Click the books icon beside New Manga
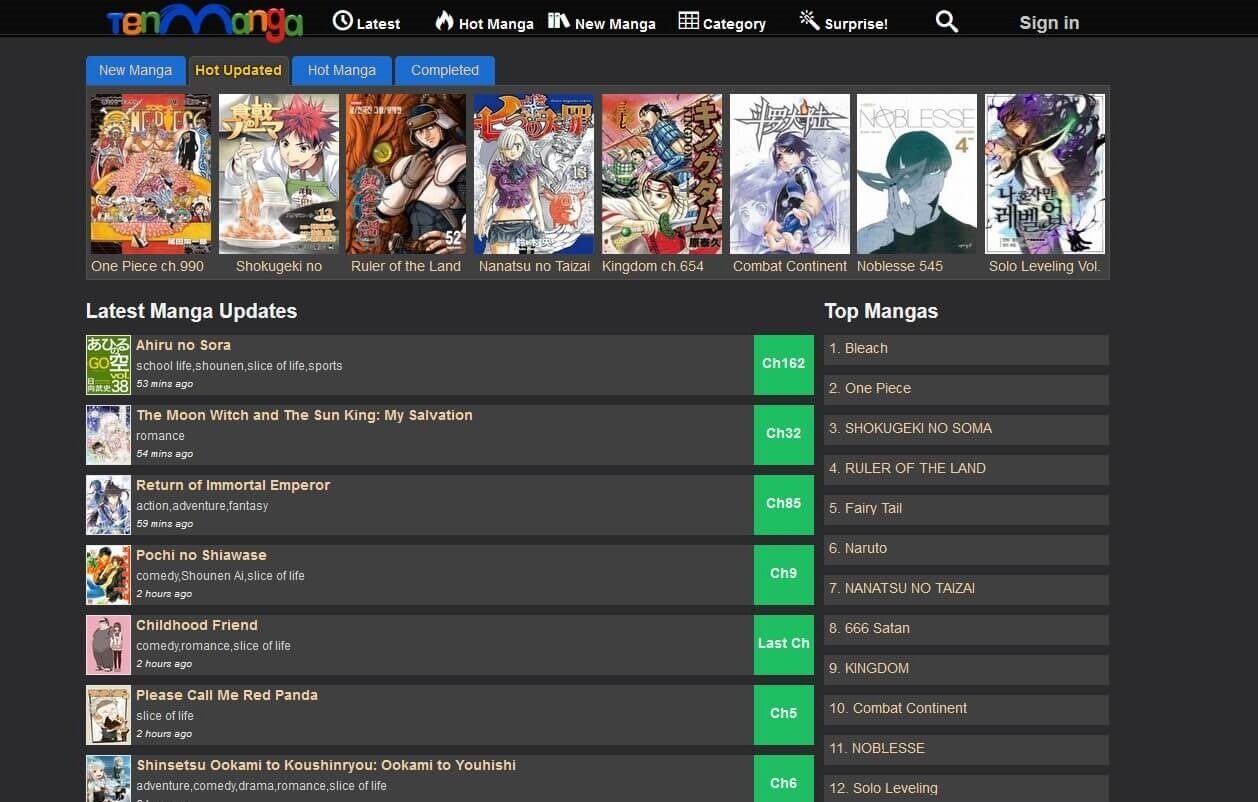1258x802 pixels. tap(559, 21)
